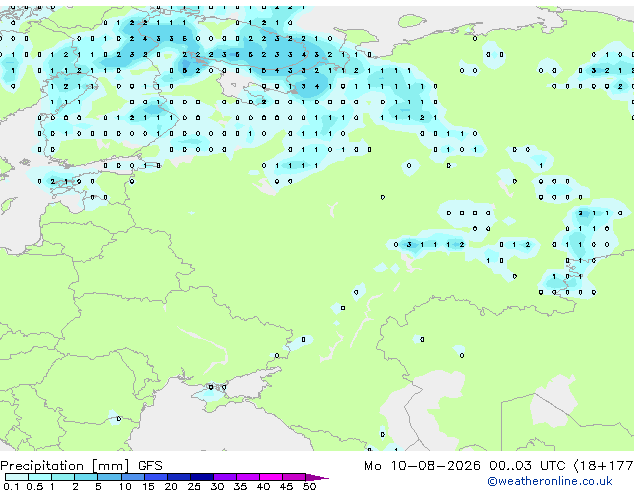Screen dimensions: 634x490
Task: Click the 'Precipitation [mm] GFS' title text
Action: tap(81, 466)
